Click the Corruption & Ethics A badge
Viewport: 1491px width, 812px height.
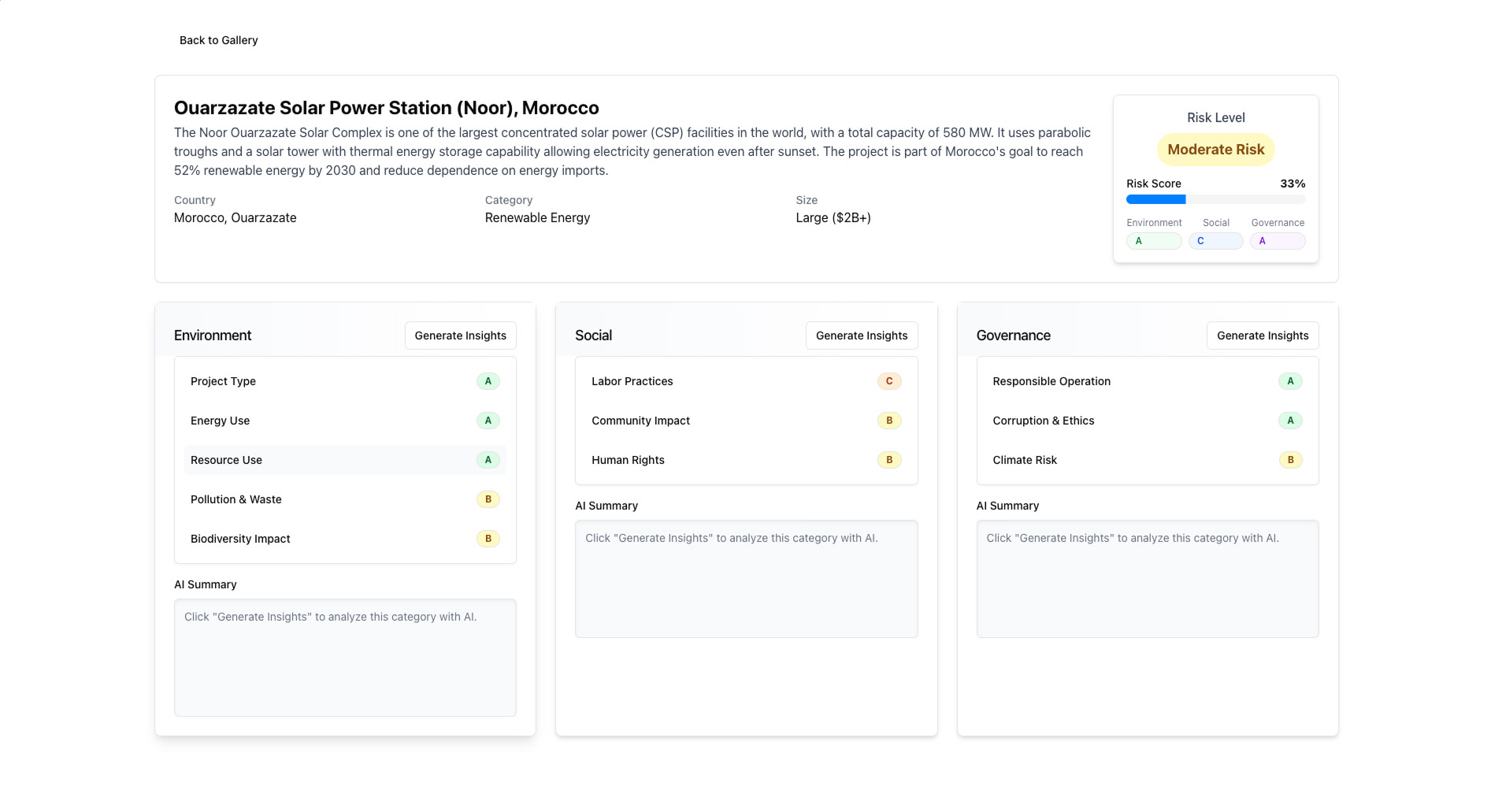[1289, 421]
